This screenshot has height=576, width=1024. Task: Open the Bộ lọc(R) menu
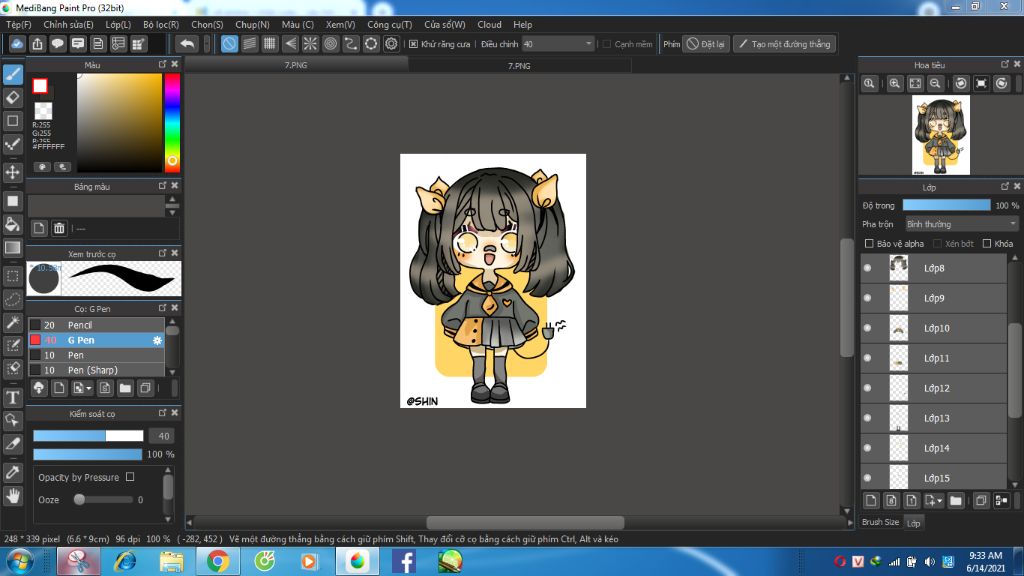tap(161, 24)
